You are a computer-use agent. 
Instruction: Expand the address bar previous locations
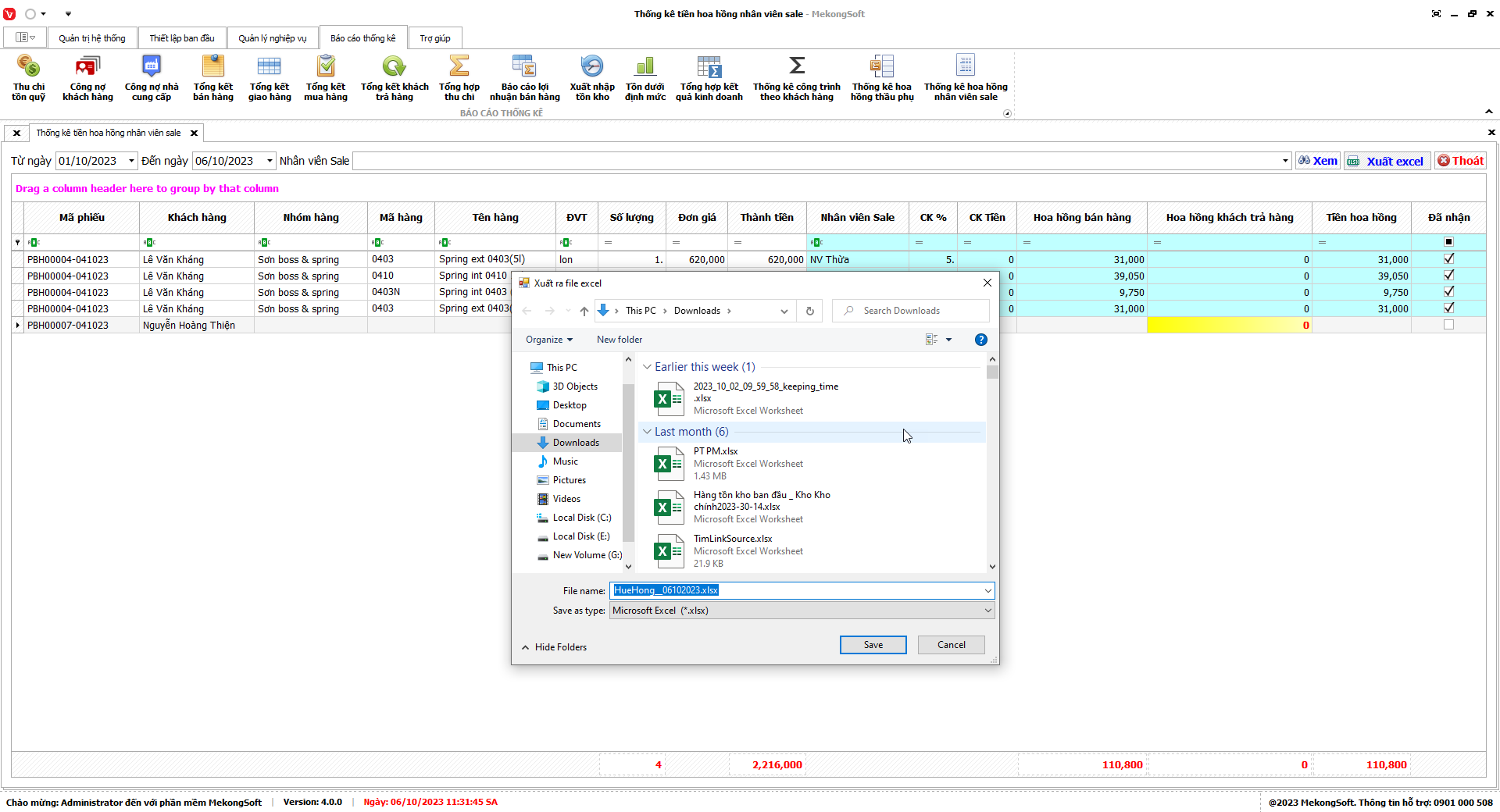click(x=784, y=311)
